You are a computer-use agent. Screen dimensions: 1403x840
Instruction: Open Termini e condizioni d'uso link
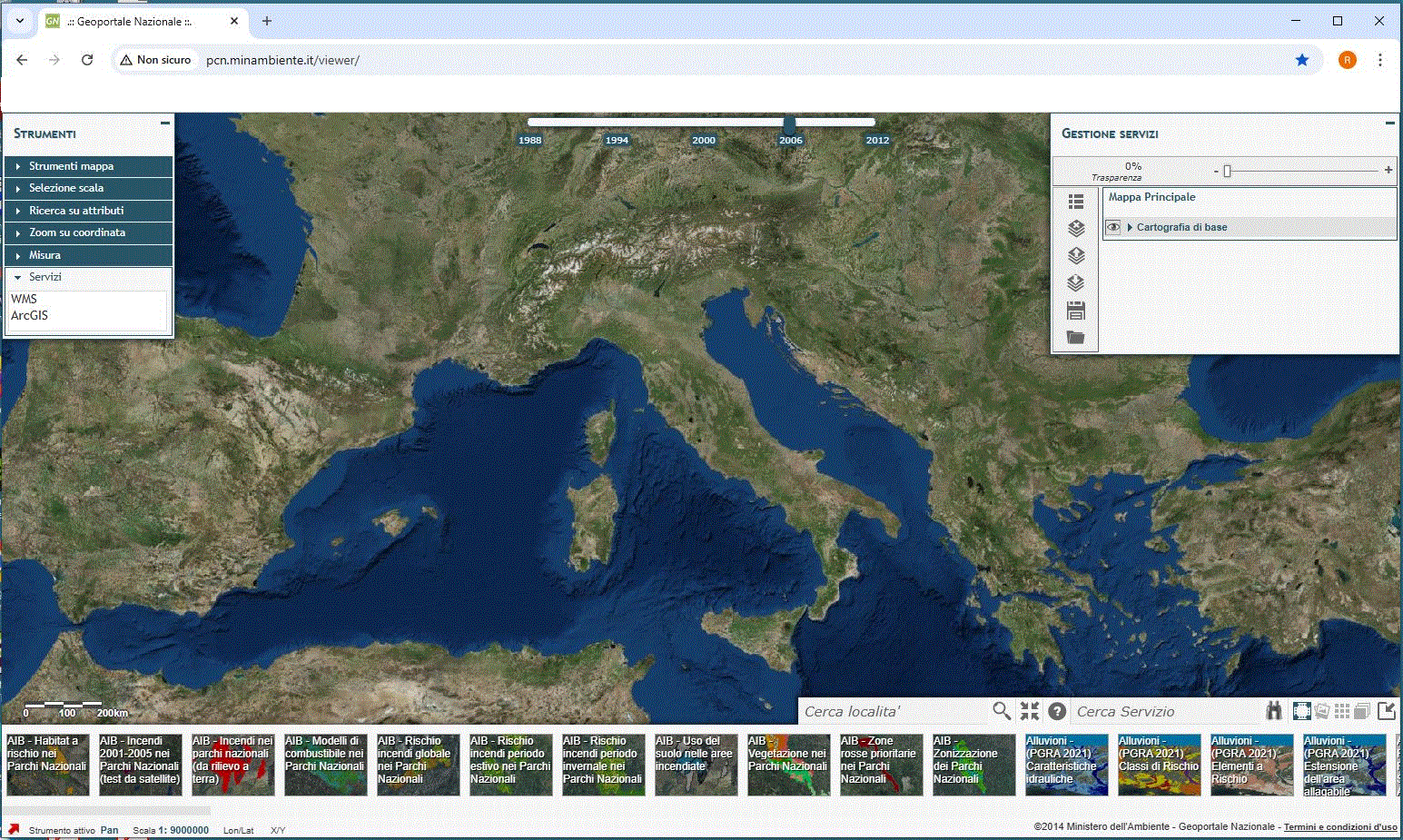(1339, 827)
